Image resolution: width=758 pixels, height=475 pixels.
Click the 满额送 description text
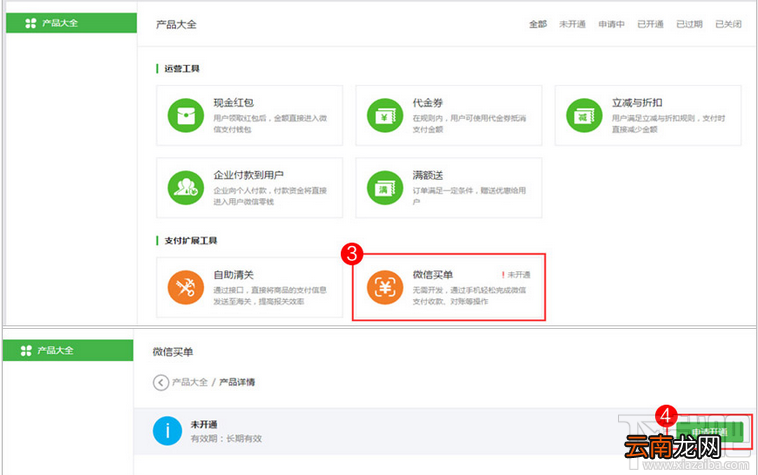pos(469,196)
